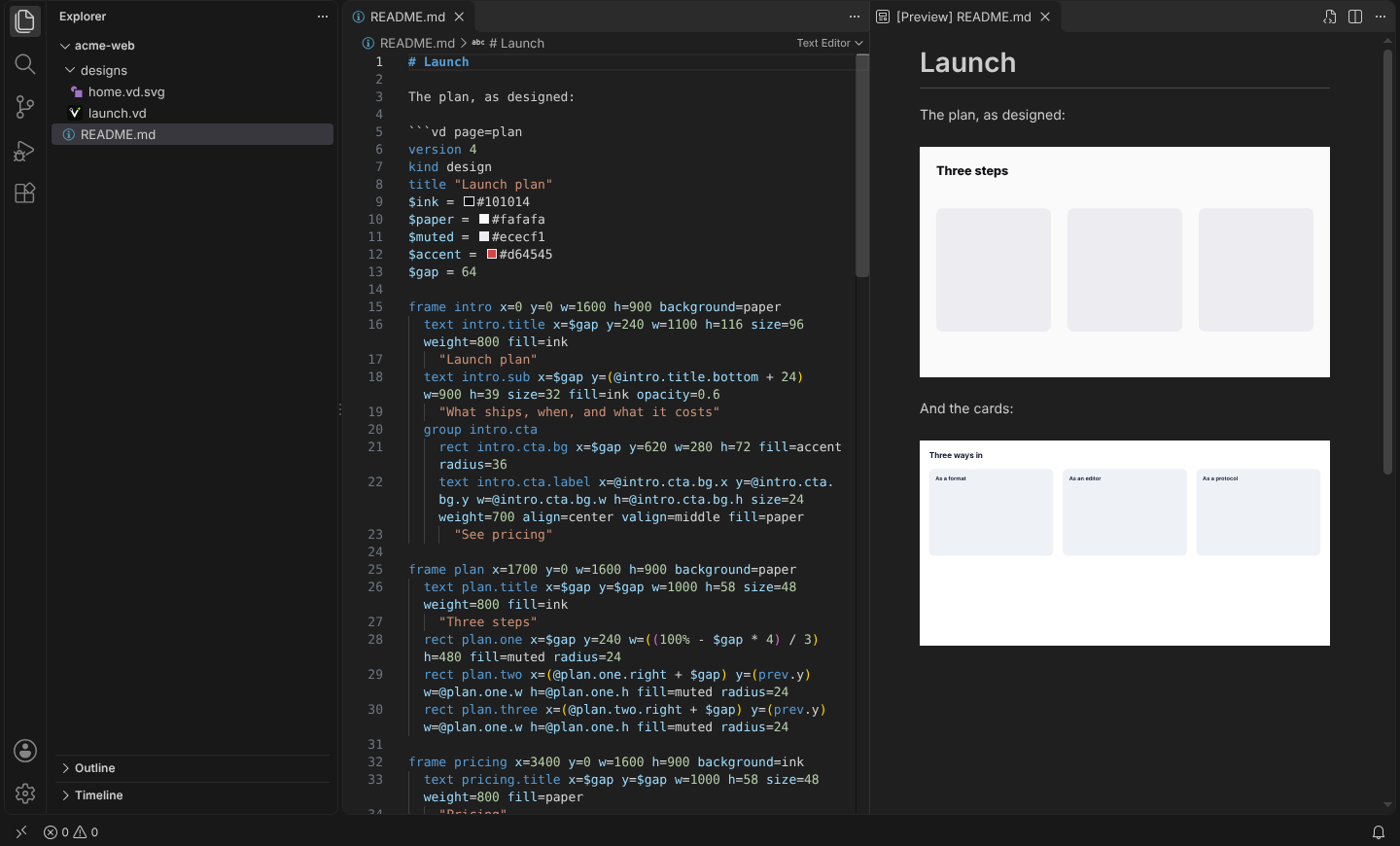Viewport: 1400px width, 846px height.
Task: Click the Launch heading in preview
Action: (x=967, y=63)
